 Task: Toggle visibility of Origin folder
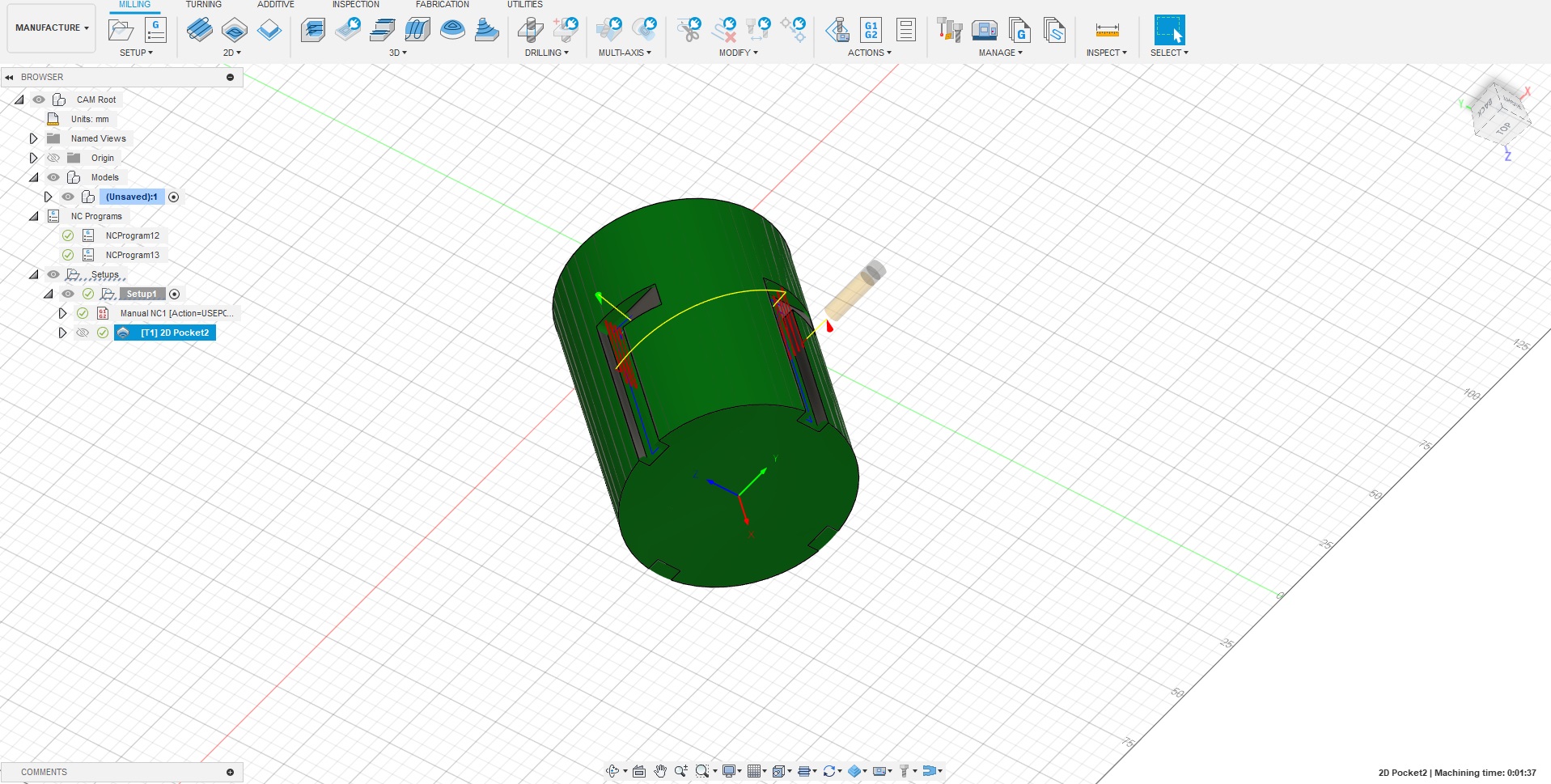(53, 158)
